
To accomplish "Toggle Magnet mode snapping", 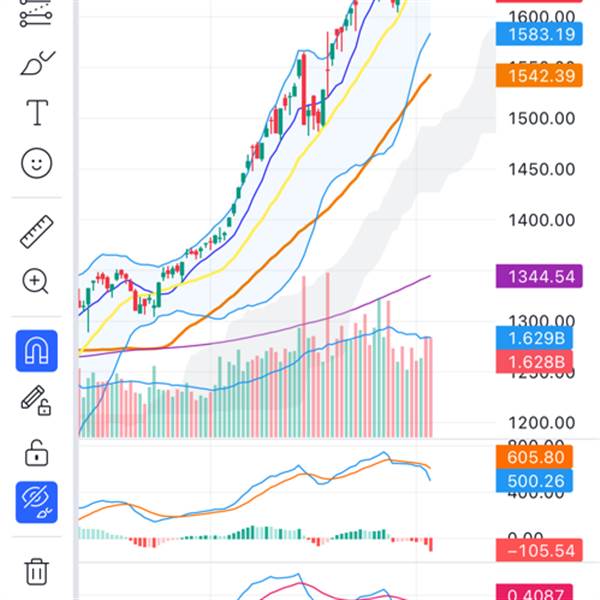I will [x=36, y=351].
